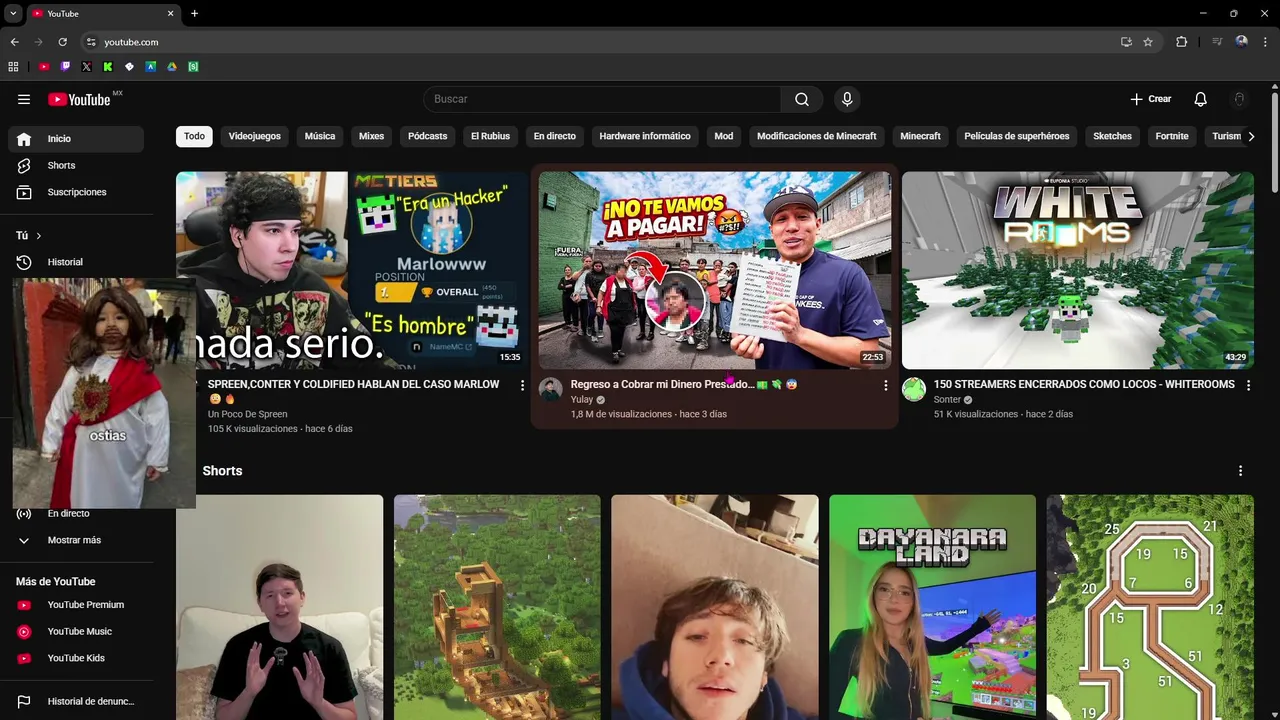1280x720 pixels.
Task: Select the Películas de superhéroes chip
Action: pyautogui.click(x=1017, y=136)
